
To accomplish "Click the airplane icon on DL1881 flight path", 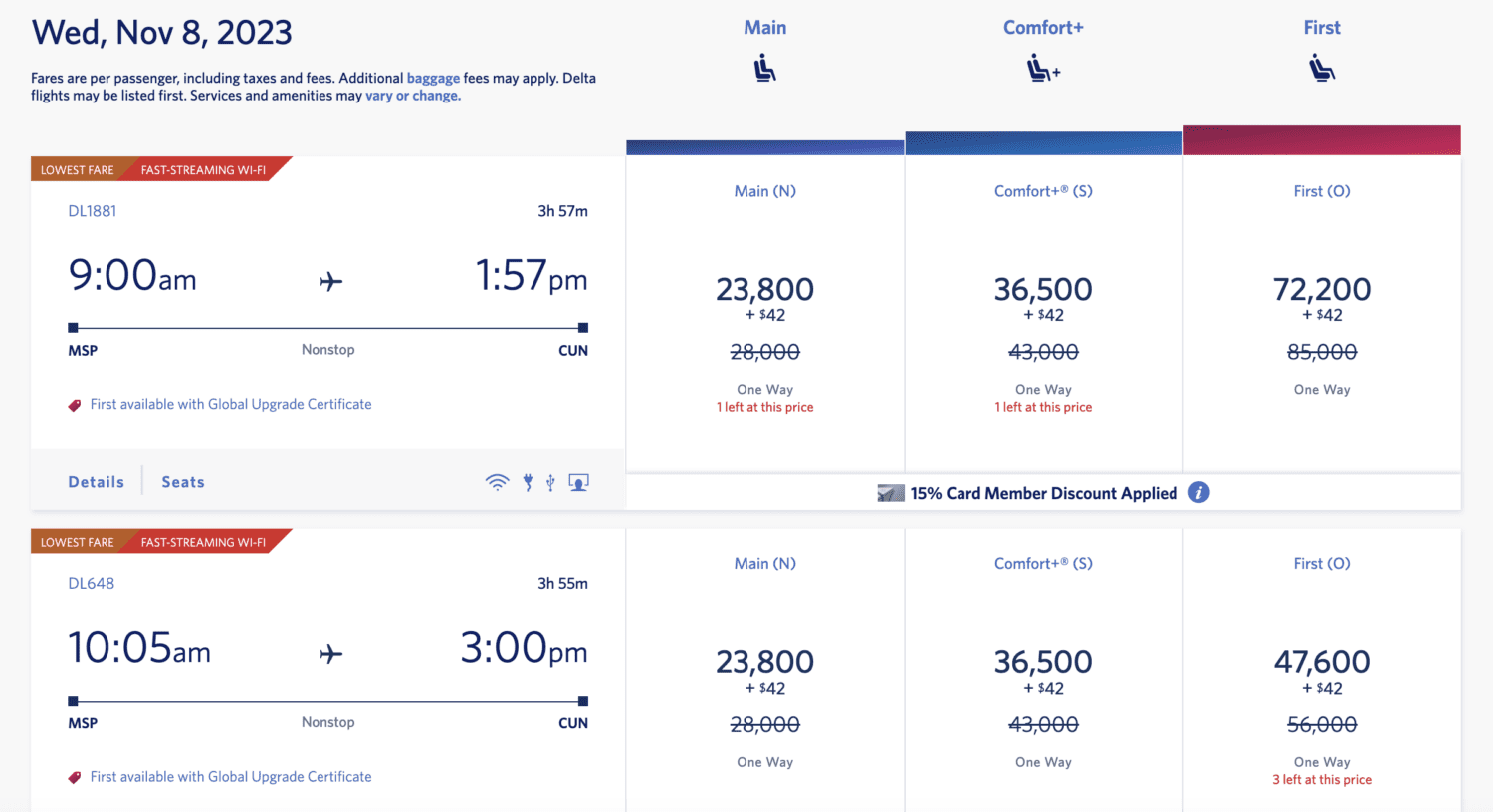I will pyautogui.click(x=329, y=280).
